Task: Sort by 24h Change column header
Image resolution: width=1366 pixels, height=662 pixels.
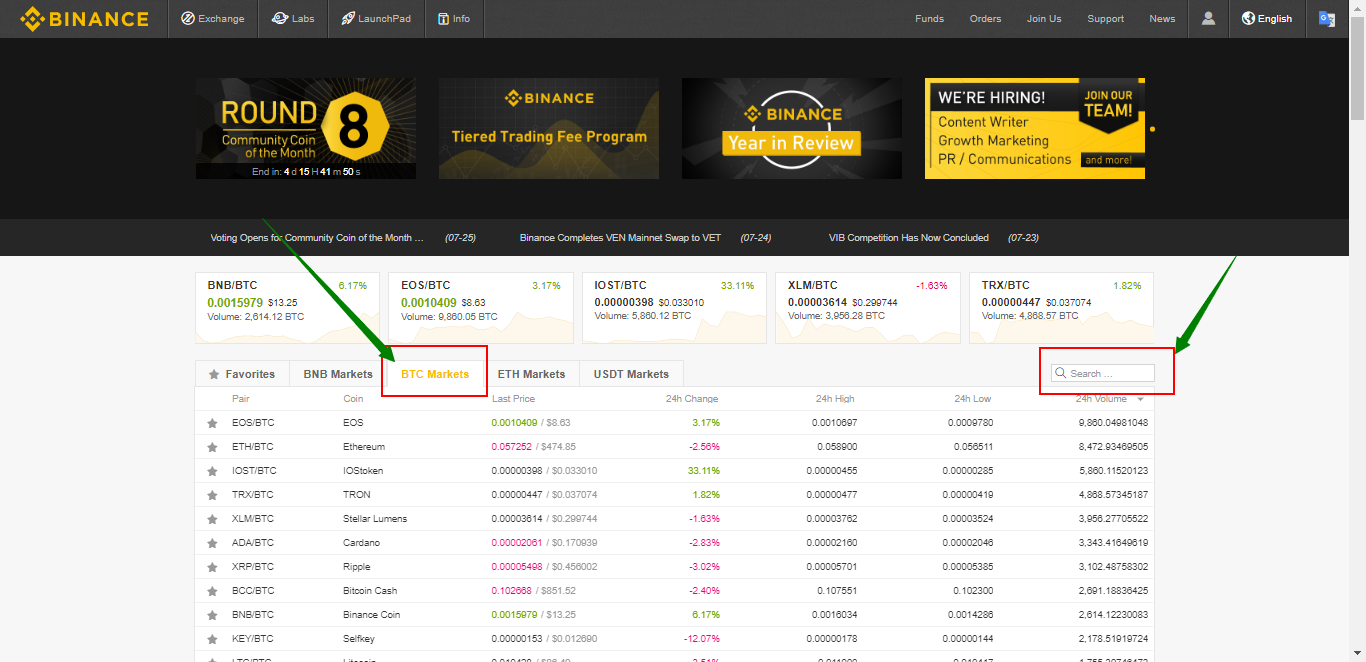Action: point(692,399)
